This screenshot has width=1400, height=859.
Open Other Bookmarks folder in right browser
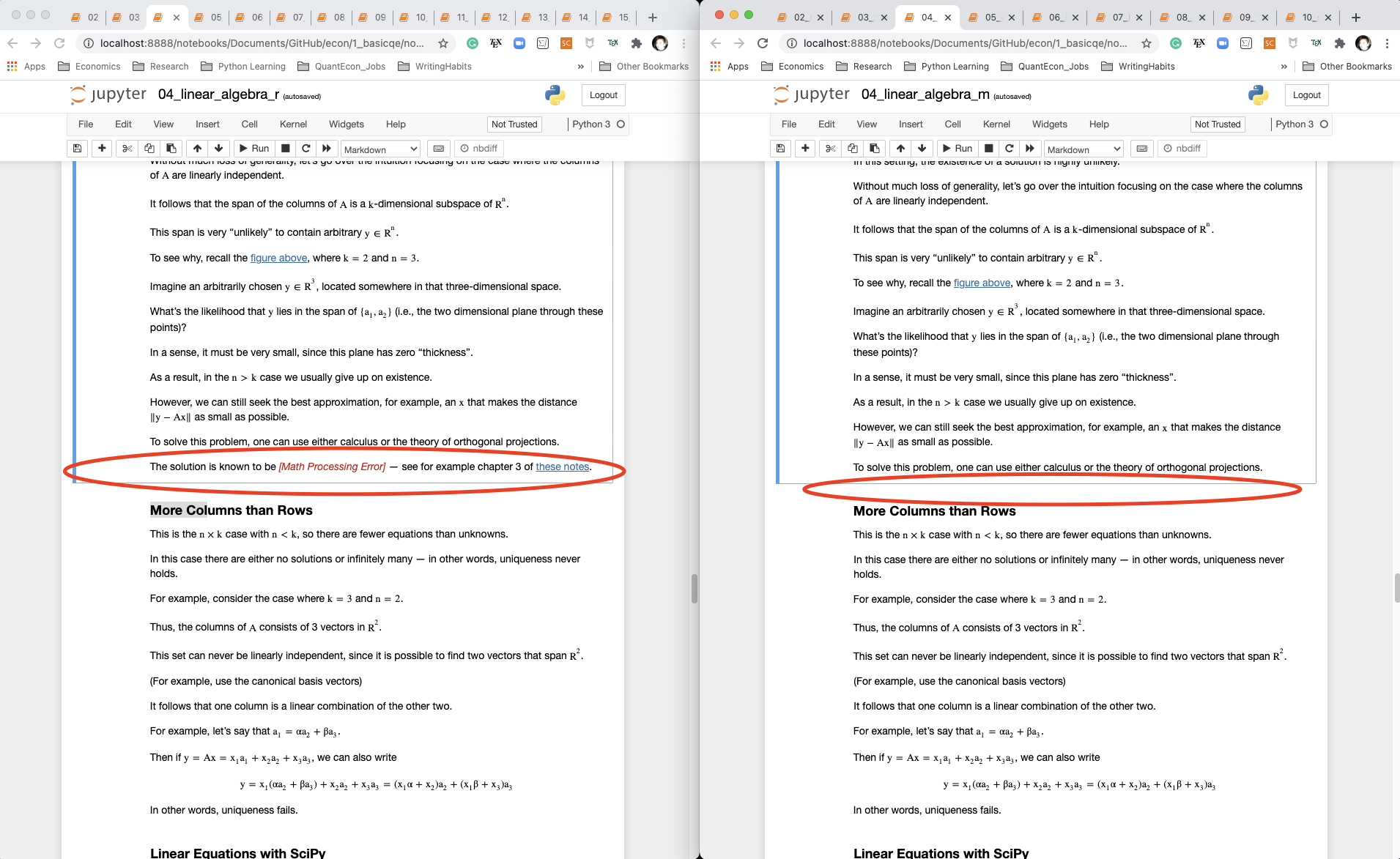click(x=1348, y=67)
